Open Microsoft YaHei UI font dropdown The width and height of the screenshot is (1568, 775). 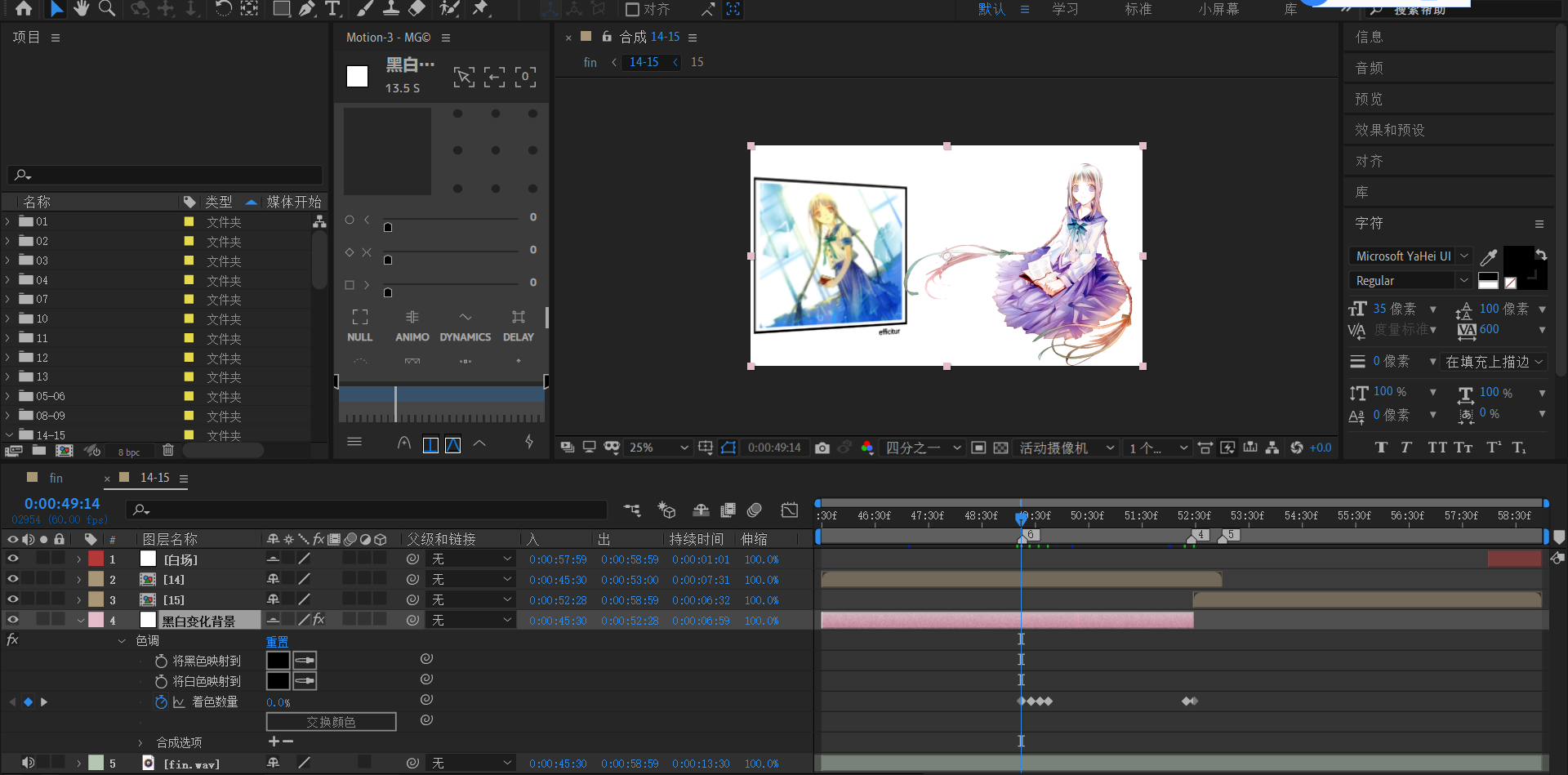[x=1410, y=256]
